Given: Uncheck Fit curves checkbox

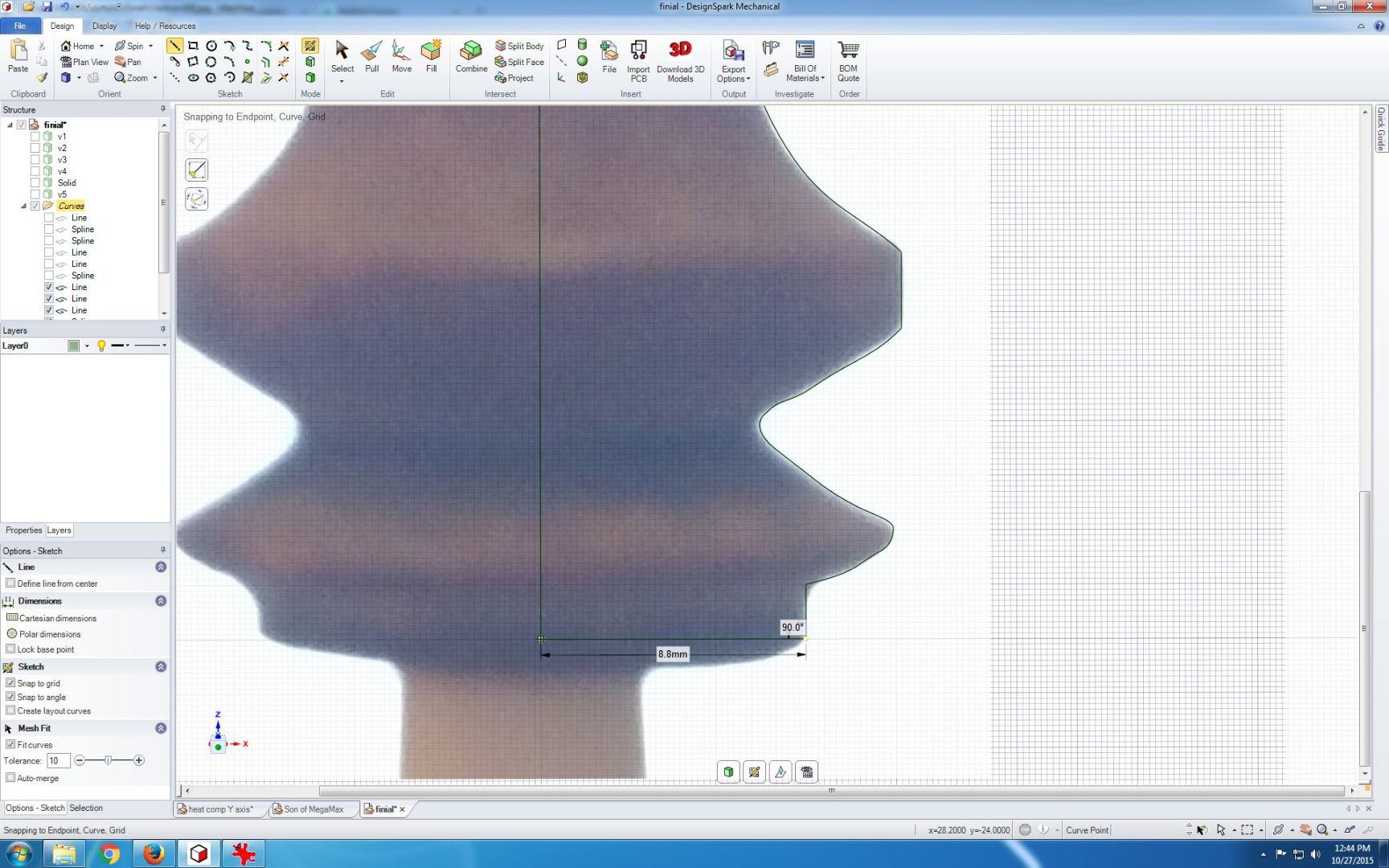Looking at the screenshot, I should coord(10,745).
